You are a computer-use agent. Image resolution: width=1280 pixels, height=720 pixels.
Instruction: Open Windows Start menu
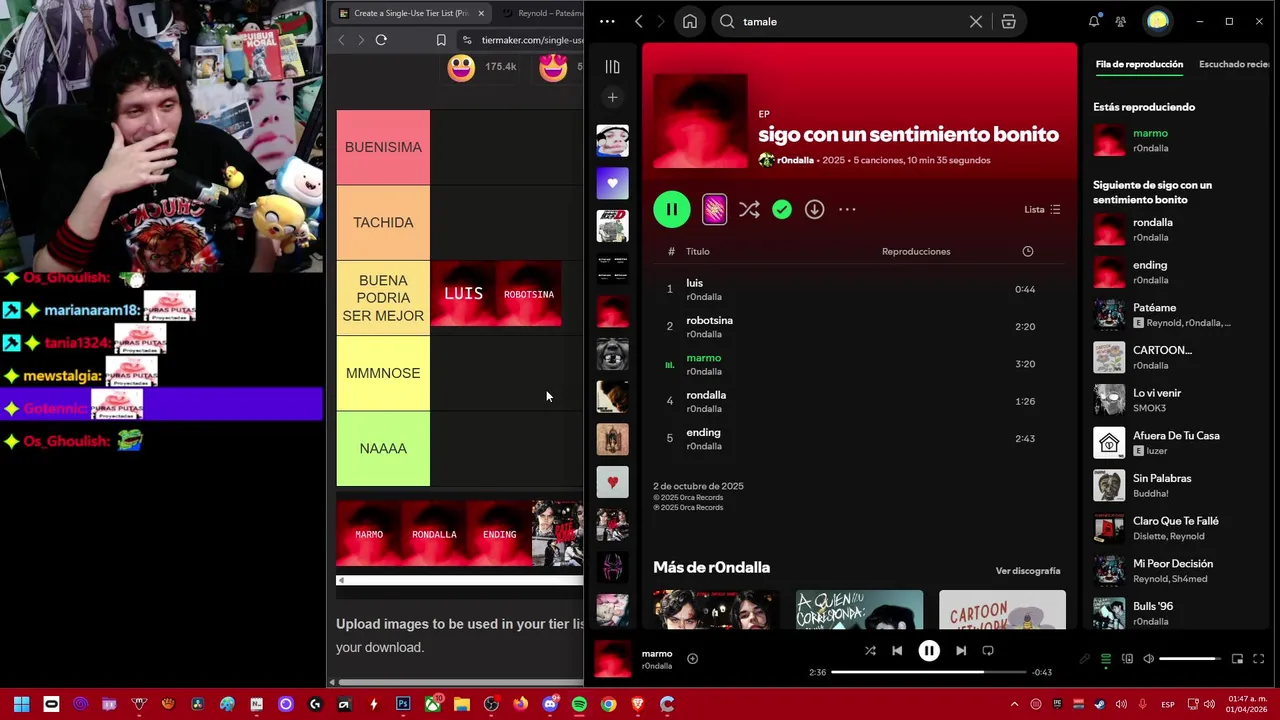pos(21,704)
